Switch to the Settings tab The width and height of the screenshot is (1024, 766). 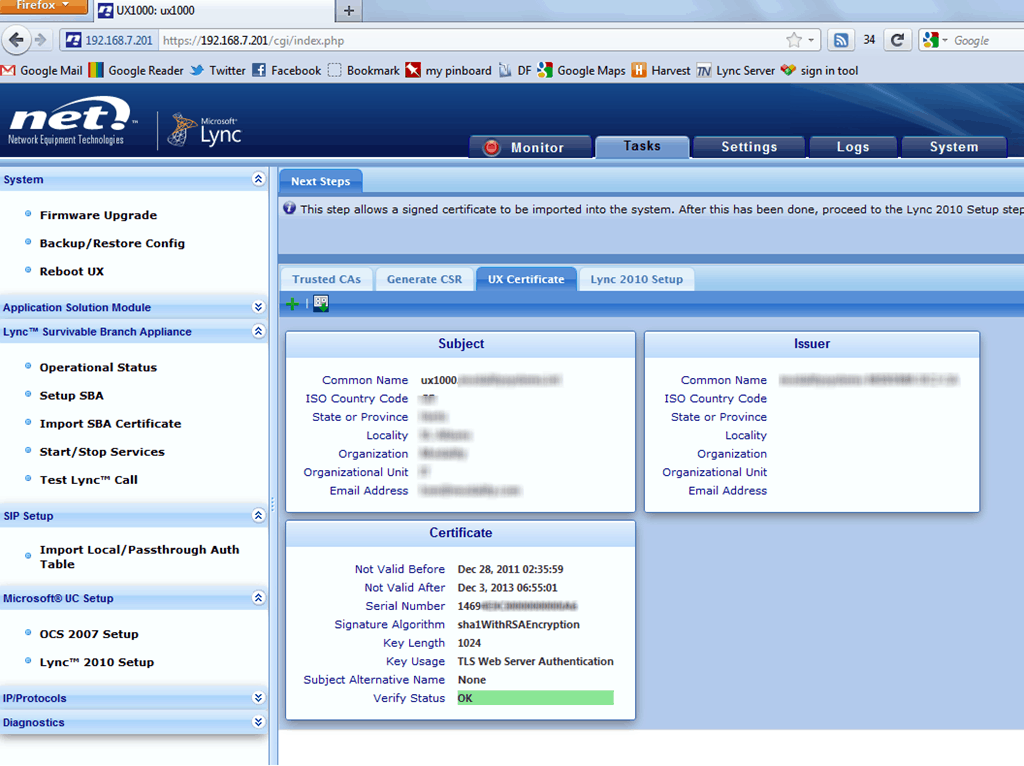(748, 146)
